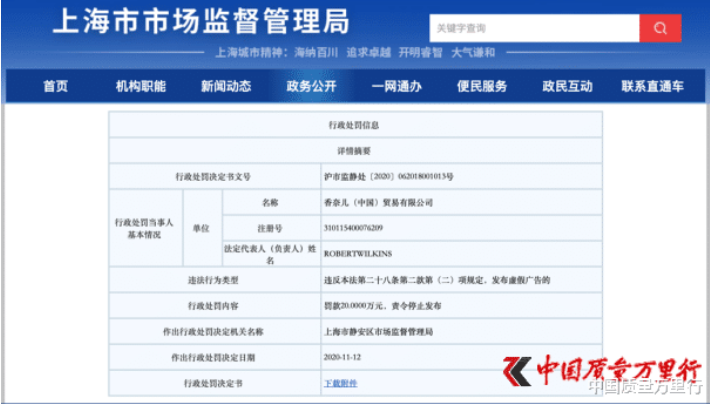Image resolution: width=710 pixels, height=404 pixels.
Task: Select the decision date 2020-11-12
Action: 342,357
